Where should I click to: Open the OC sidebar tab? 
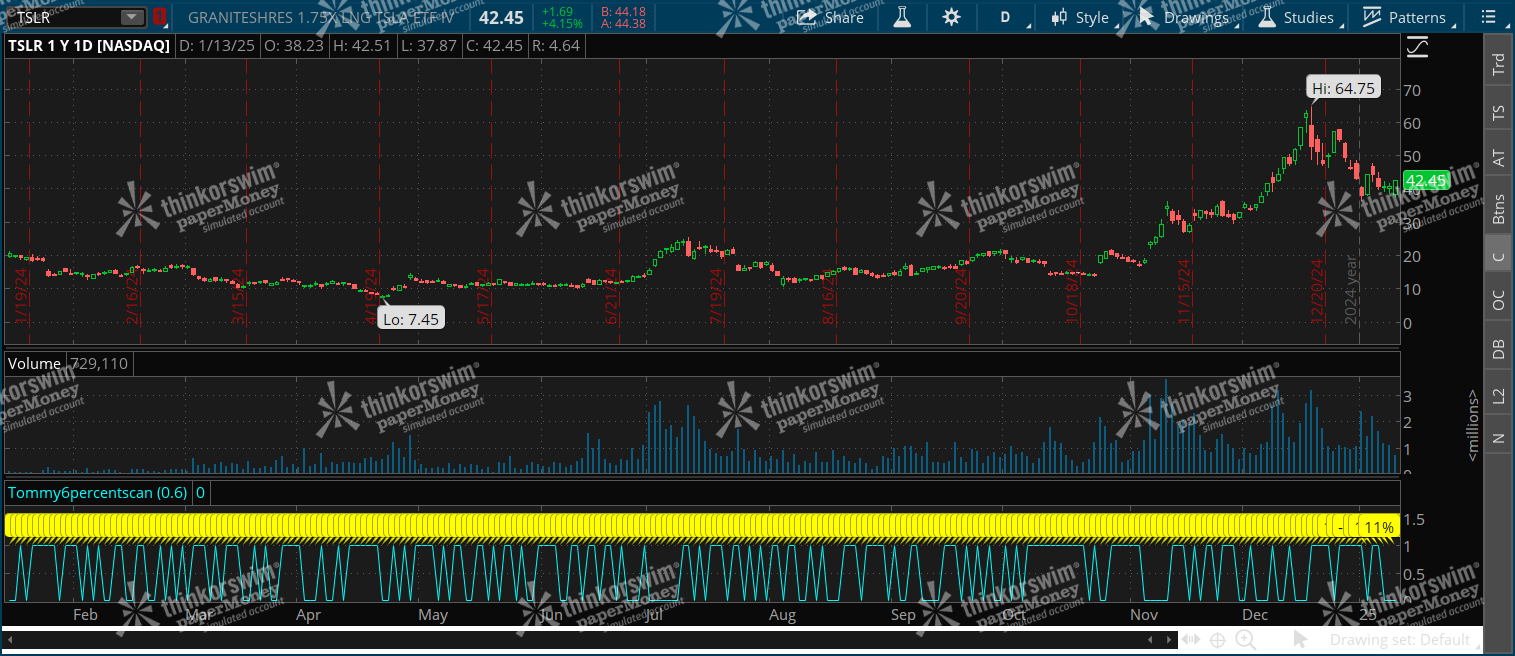1498,301
